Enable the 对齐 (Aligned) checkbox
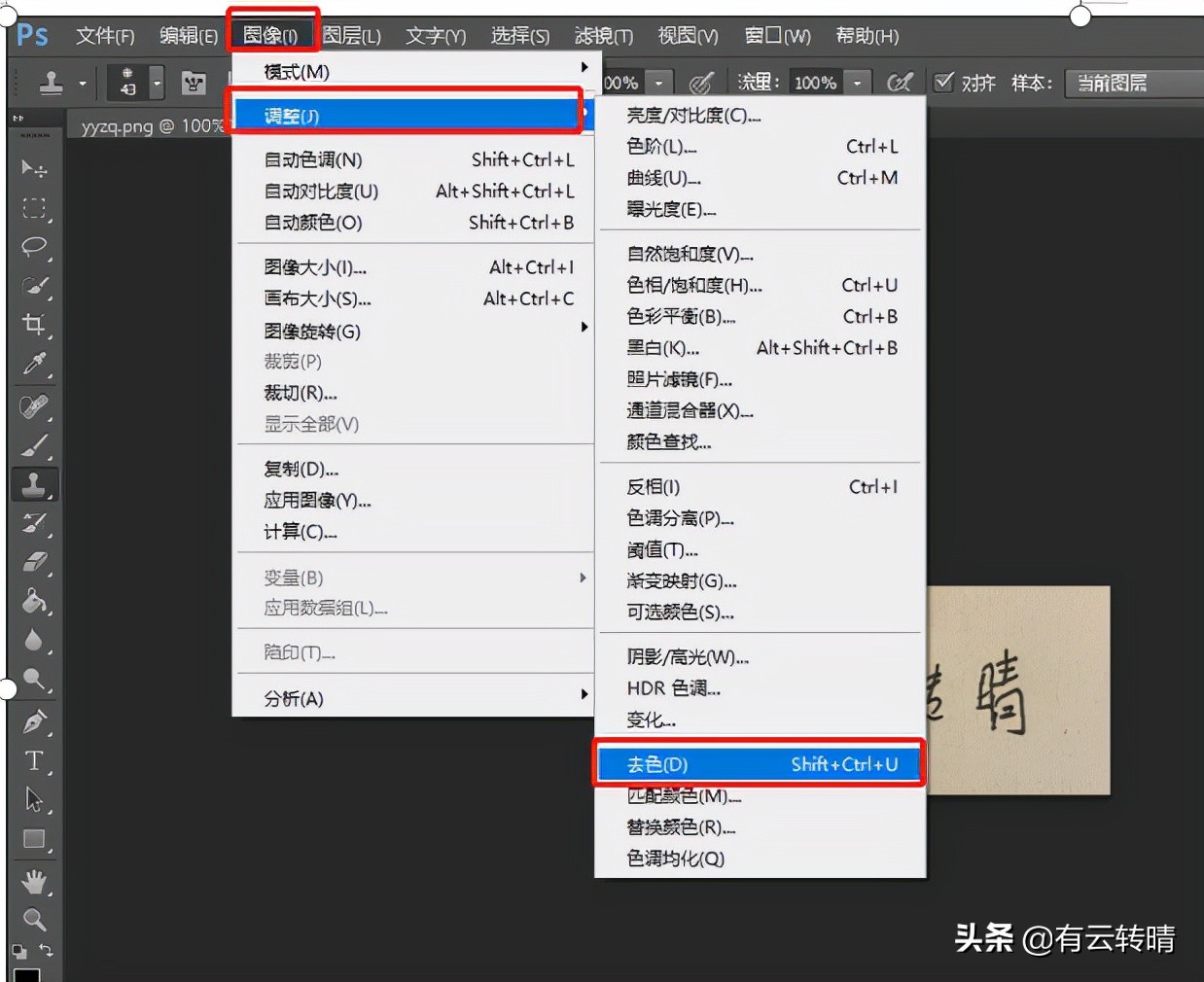 [944, 82]
